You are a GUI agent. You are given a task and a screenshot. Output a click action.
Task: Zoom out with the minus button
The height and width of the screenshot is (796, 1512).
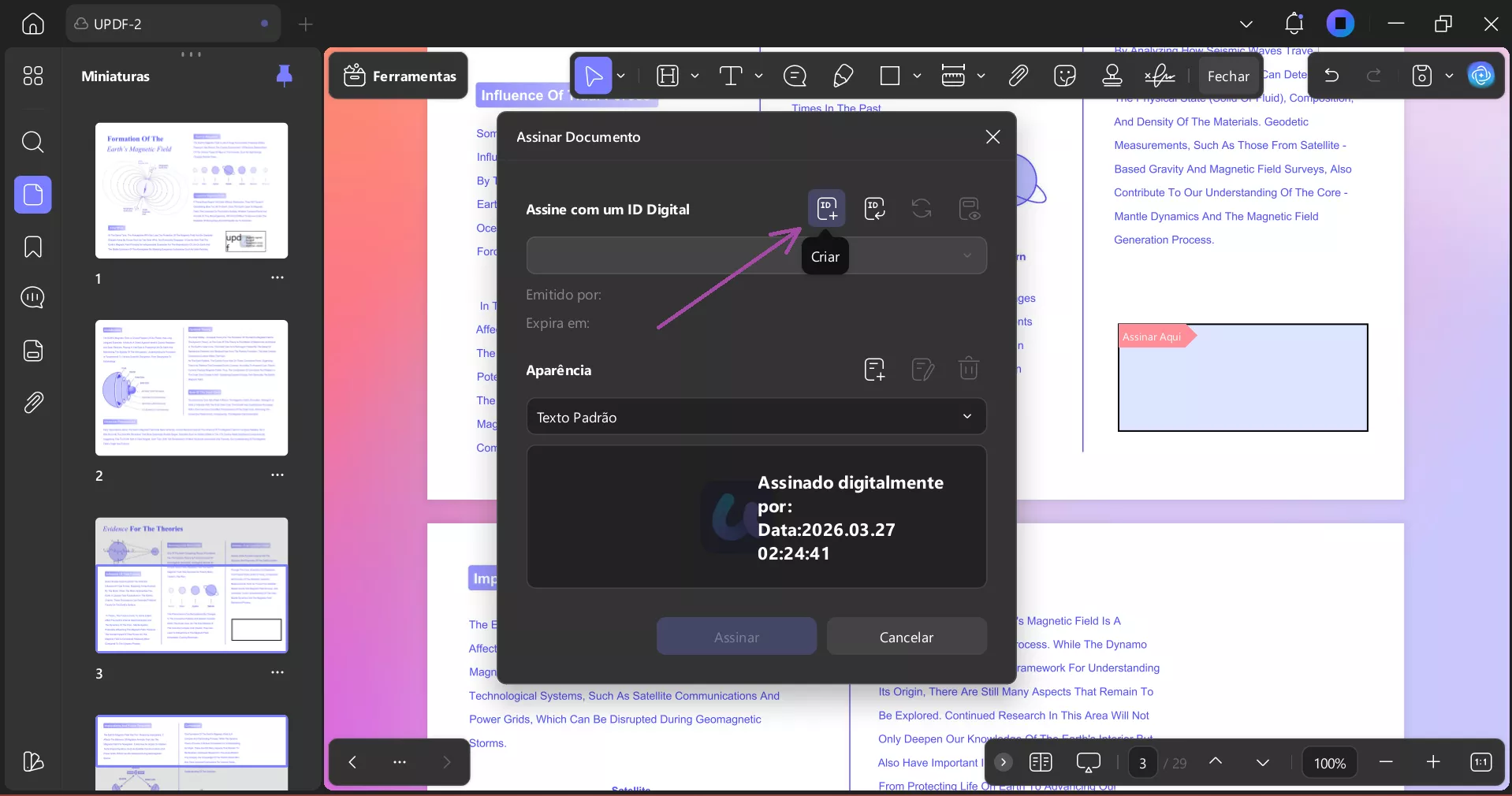tap(1386, 762)
